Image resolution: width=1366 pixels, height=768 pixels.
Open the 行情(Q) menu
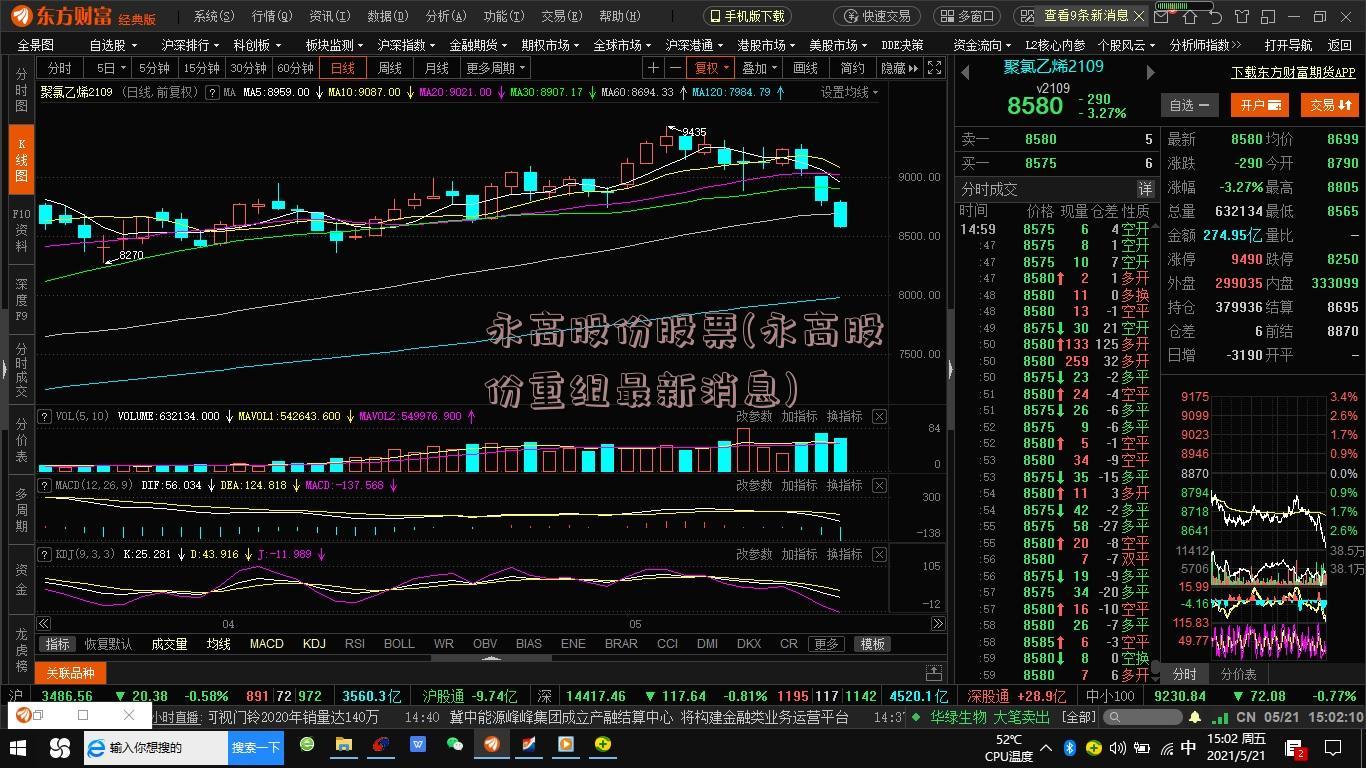click(272, 16)
